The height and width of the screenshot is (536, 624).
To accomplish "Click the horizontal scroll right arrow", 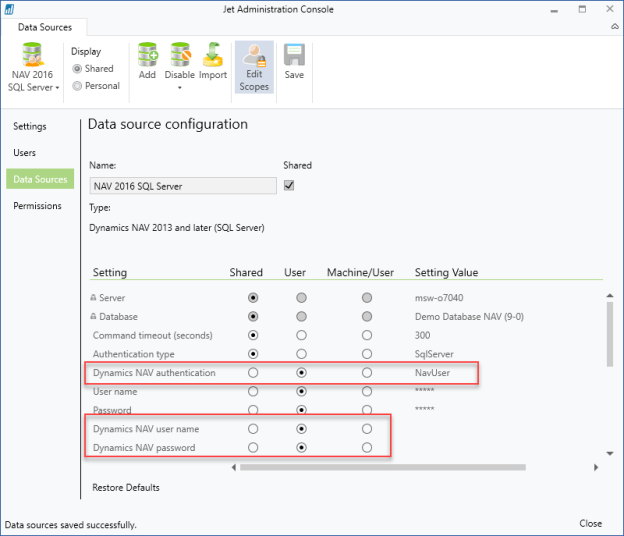I will [596, 467].
